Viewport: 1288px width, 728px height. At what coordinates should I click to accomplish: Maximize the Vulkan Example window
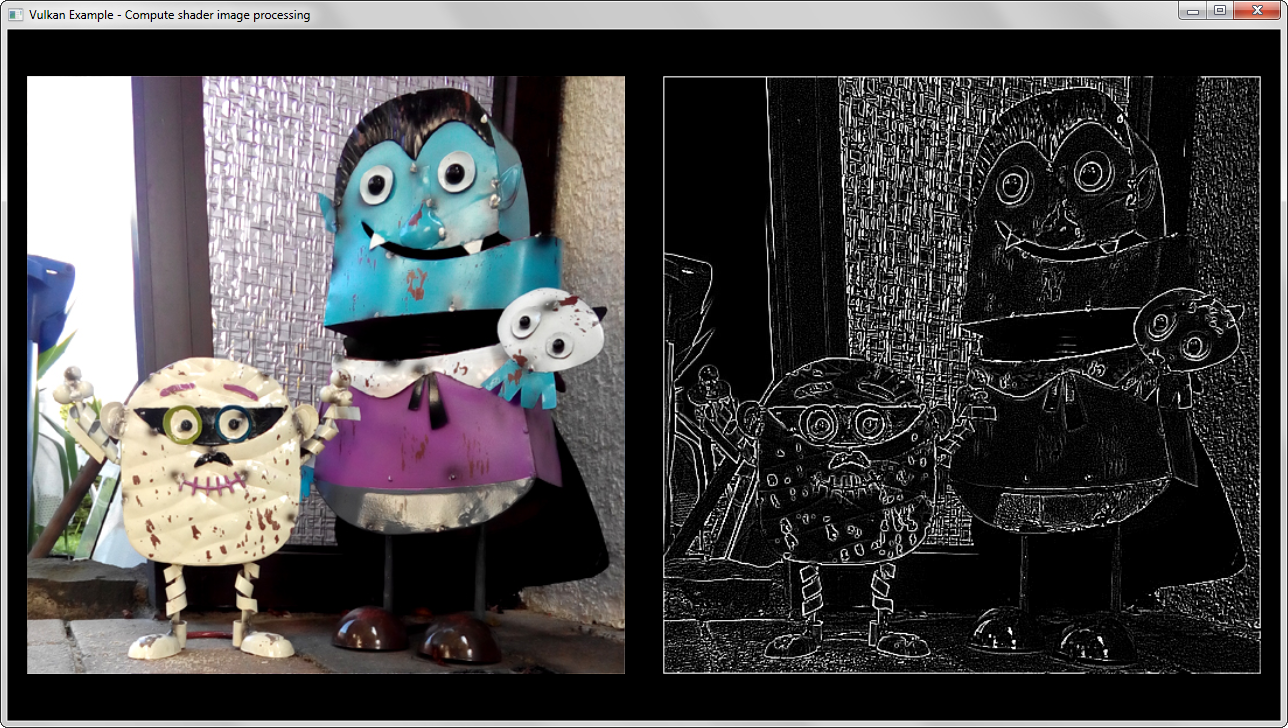pos(1219,11)
